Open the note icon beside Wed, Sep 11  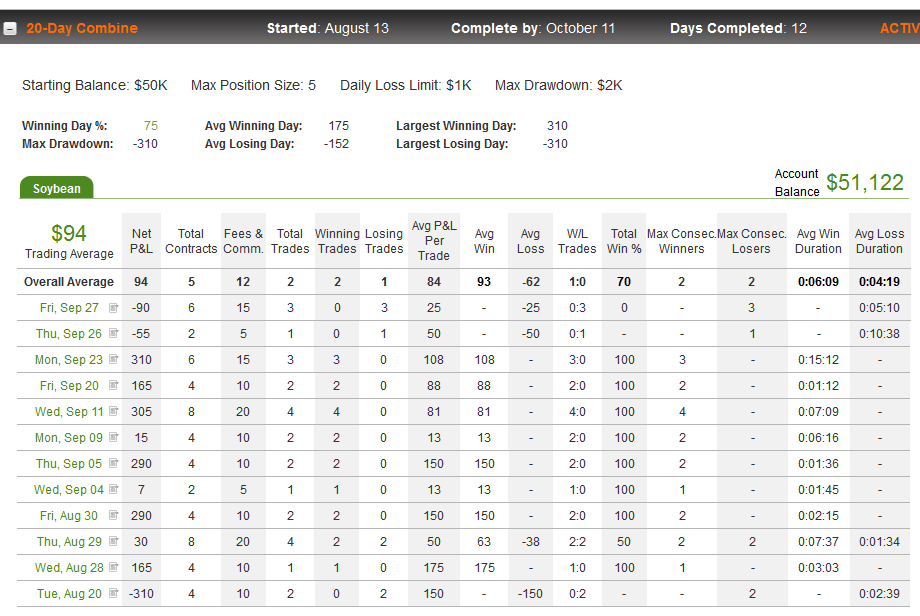114,411
